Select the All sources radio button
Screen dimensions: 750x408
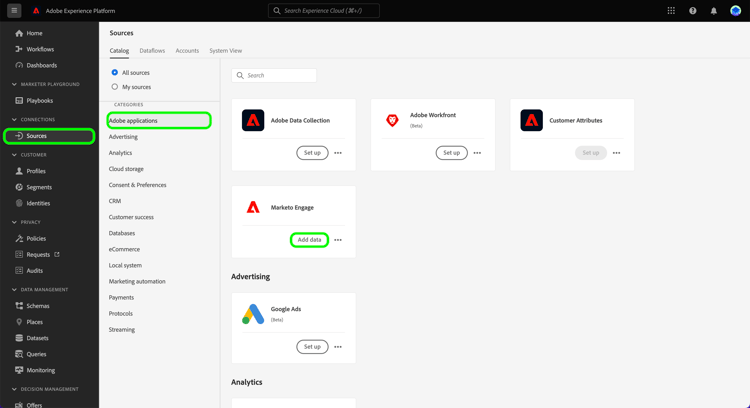point(114,72)
